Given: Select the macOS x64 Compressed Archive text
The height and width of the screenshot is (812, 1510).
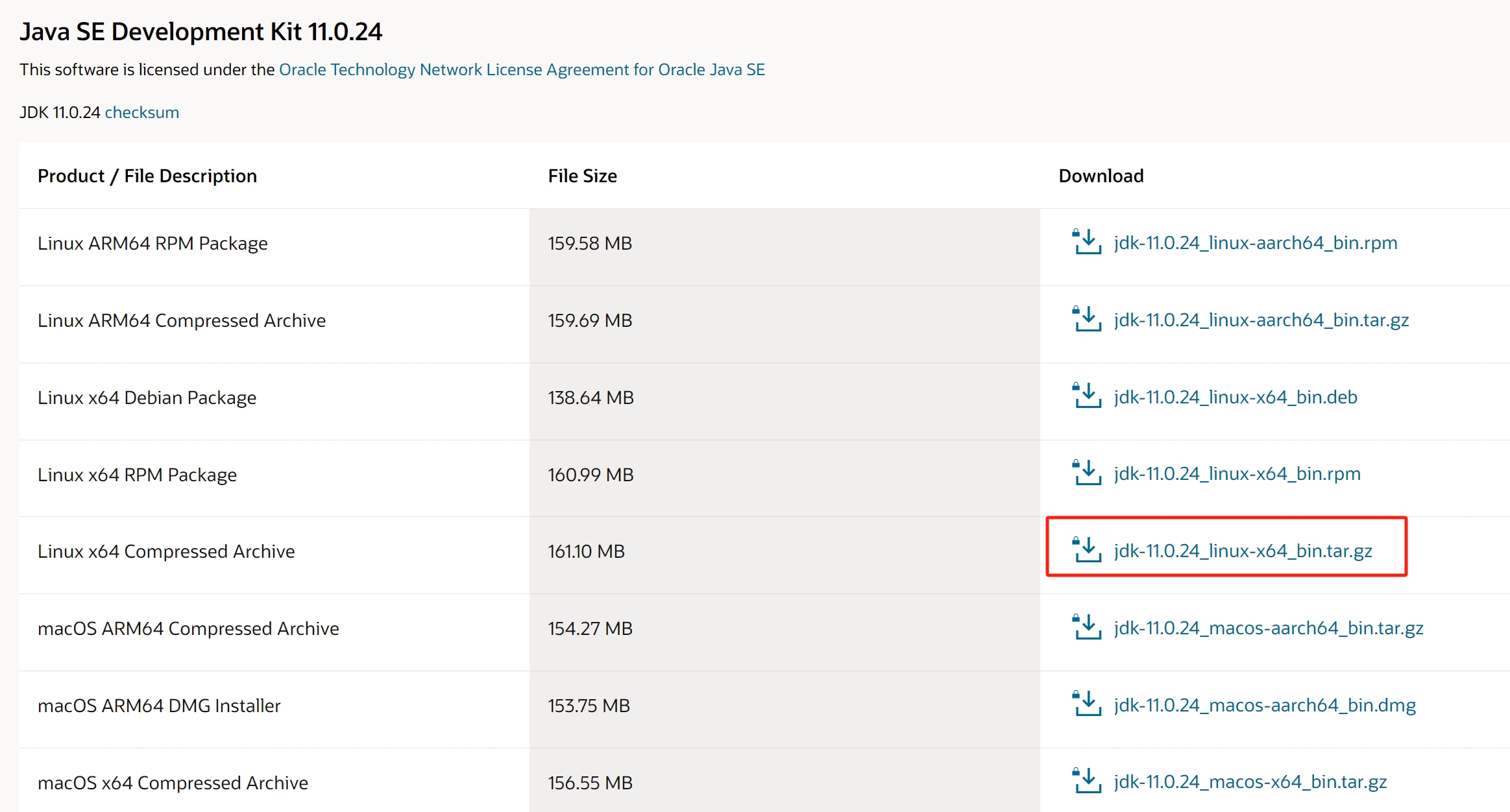Looking at the screenshot, I should 173,783.
